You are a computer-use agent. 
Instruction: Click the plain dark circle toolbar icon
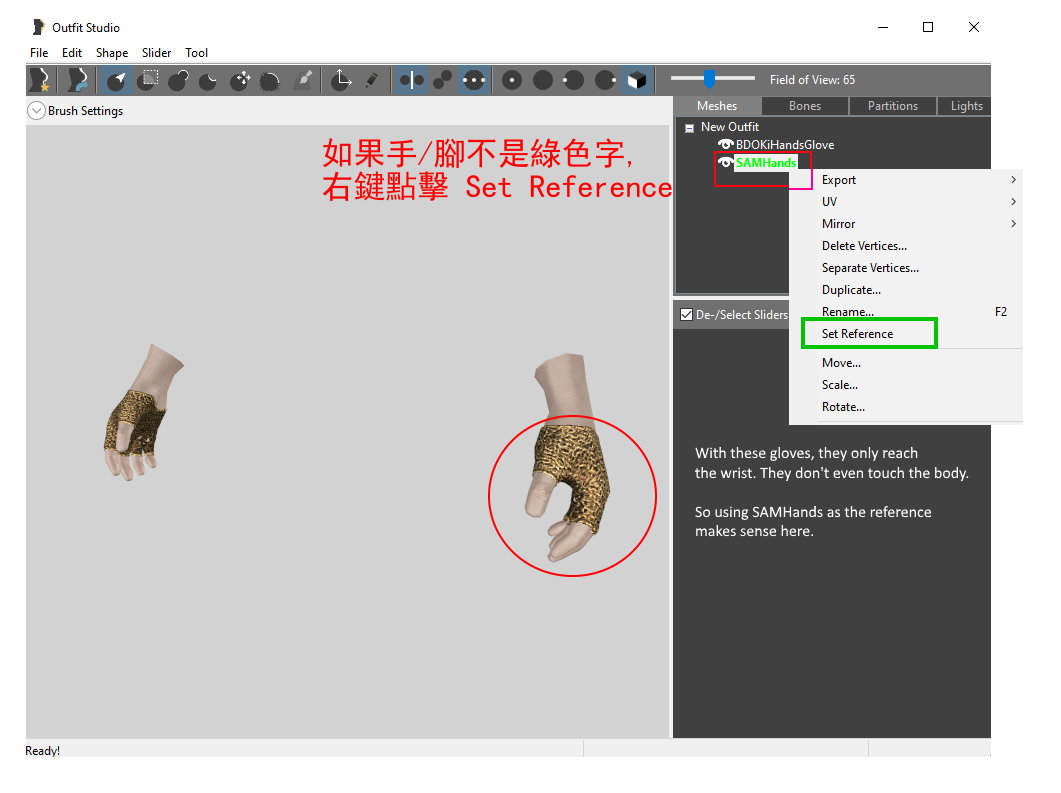[543, 81]
